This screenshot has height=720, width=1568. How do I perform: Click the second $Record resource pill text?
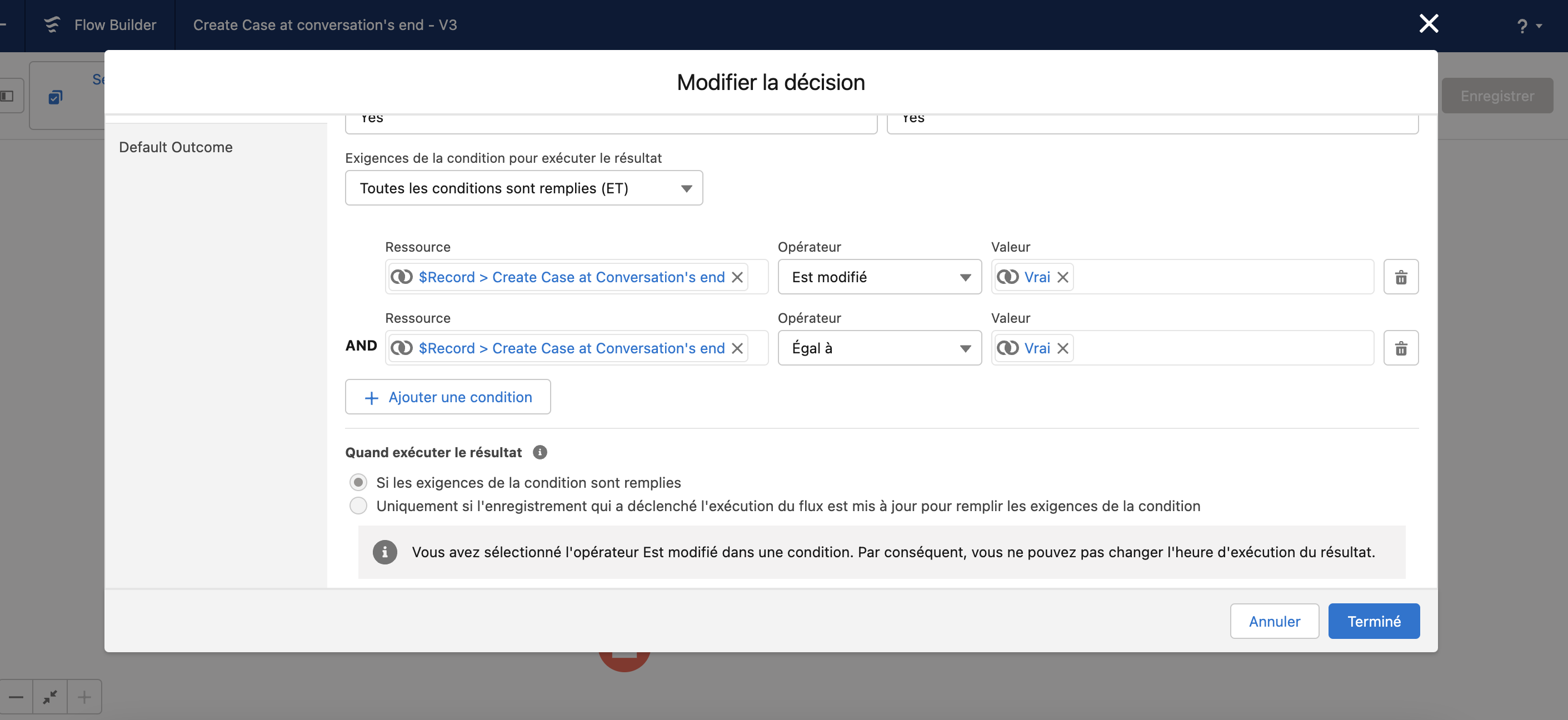[571, 348]
